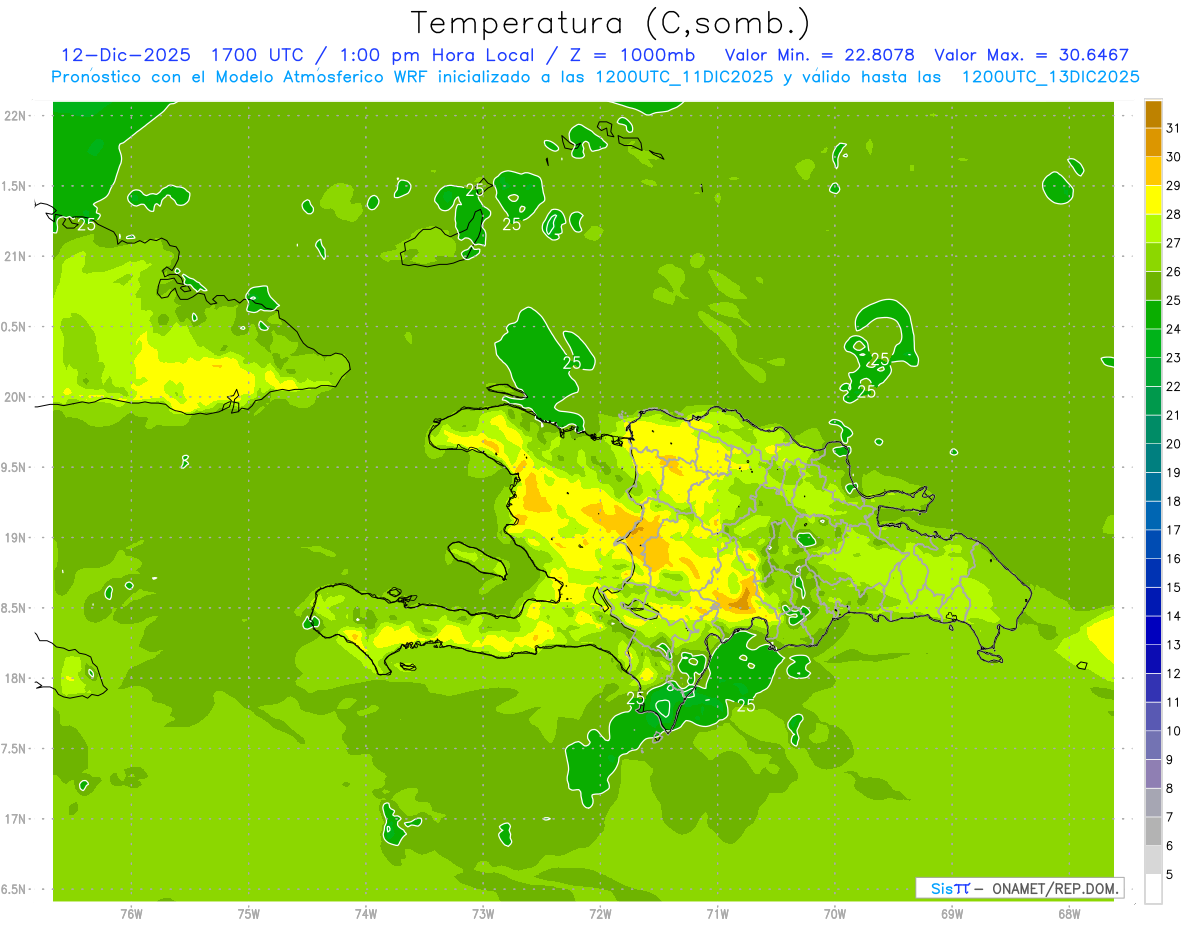Click "Valor Min. = 22.8078" text
This screenshot has width=1200, height=927.
820,55
